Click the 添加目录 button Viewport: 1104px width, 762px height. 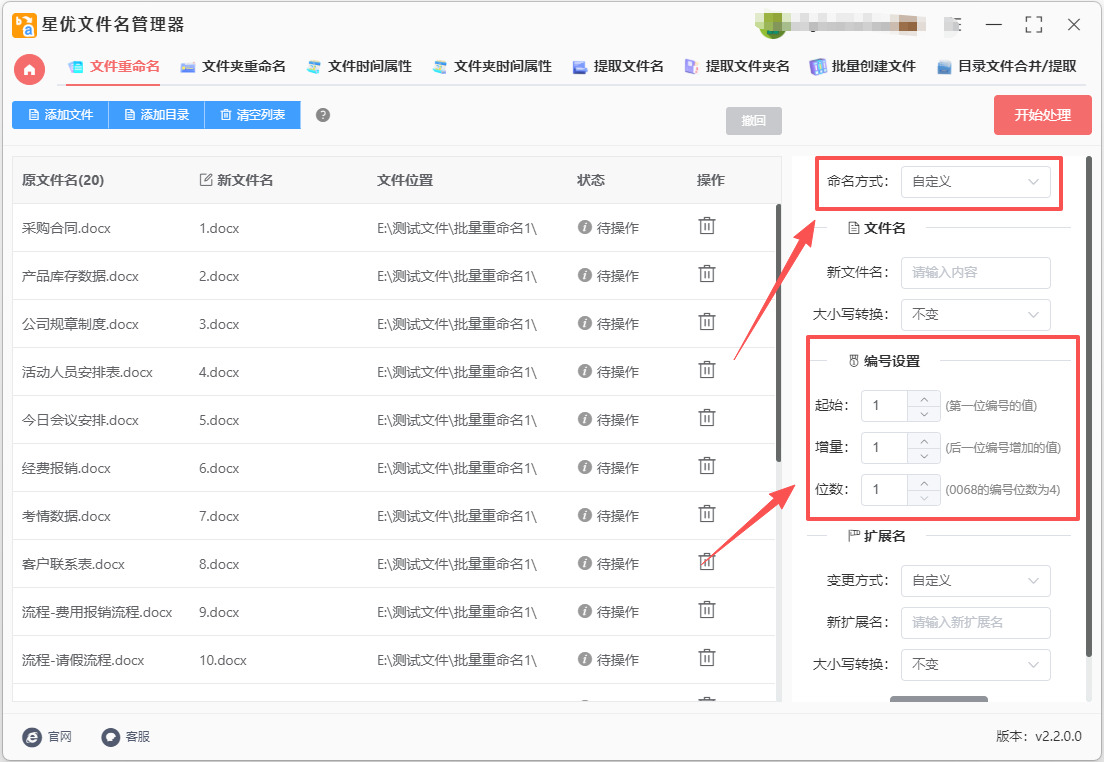[x=156, y=115]
